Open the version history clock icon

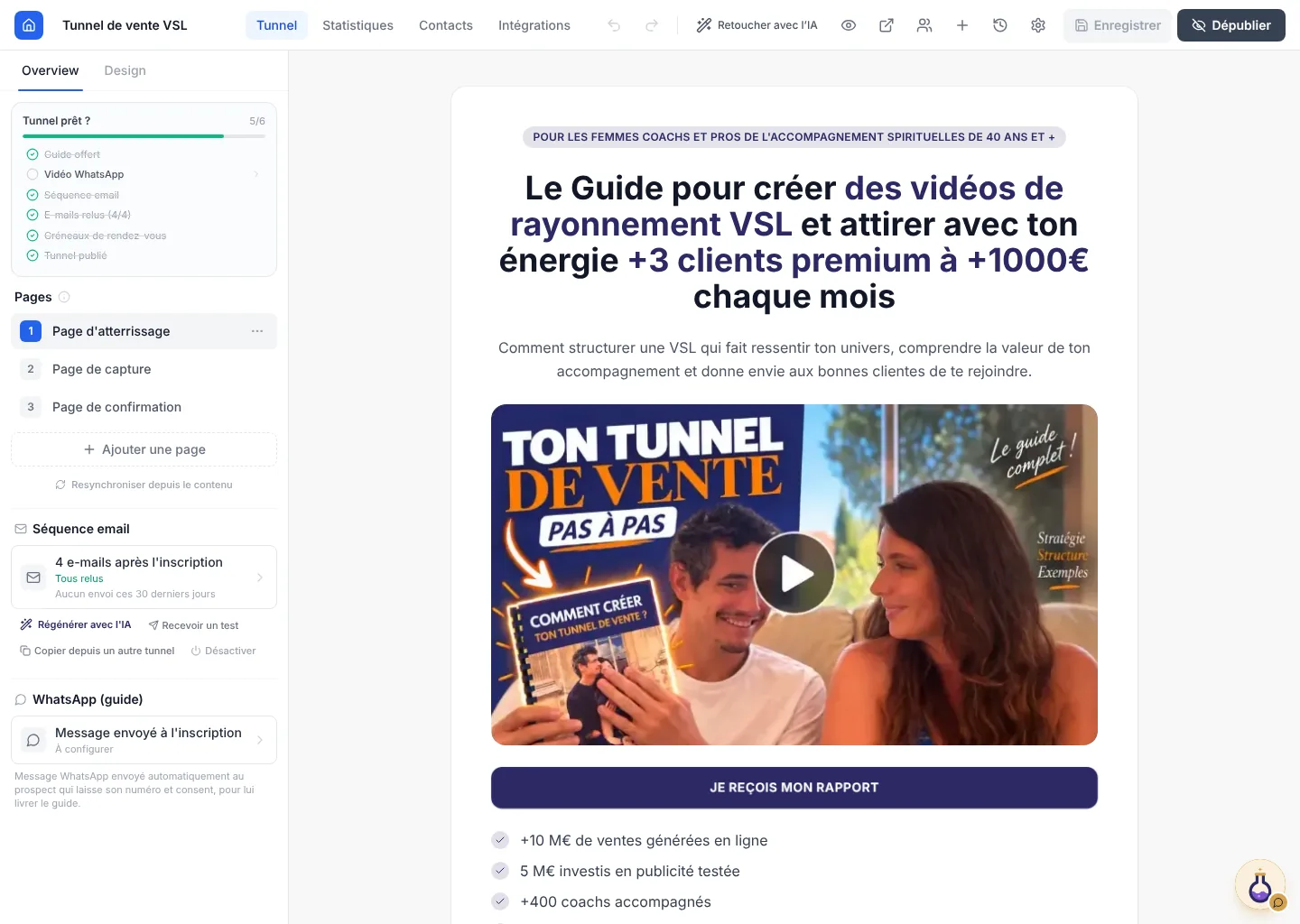[x=1000, y=25]
